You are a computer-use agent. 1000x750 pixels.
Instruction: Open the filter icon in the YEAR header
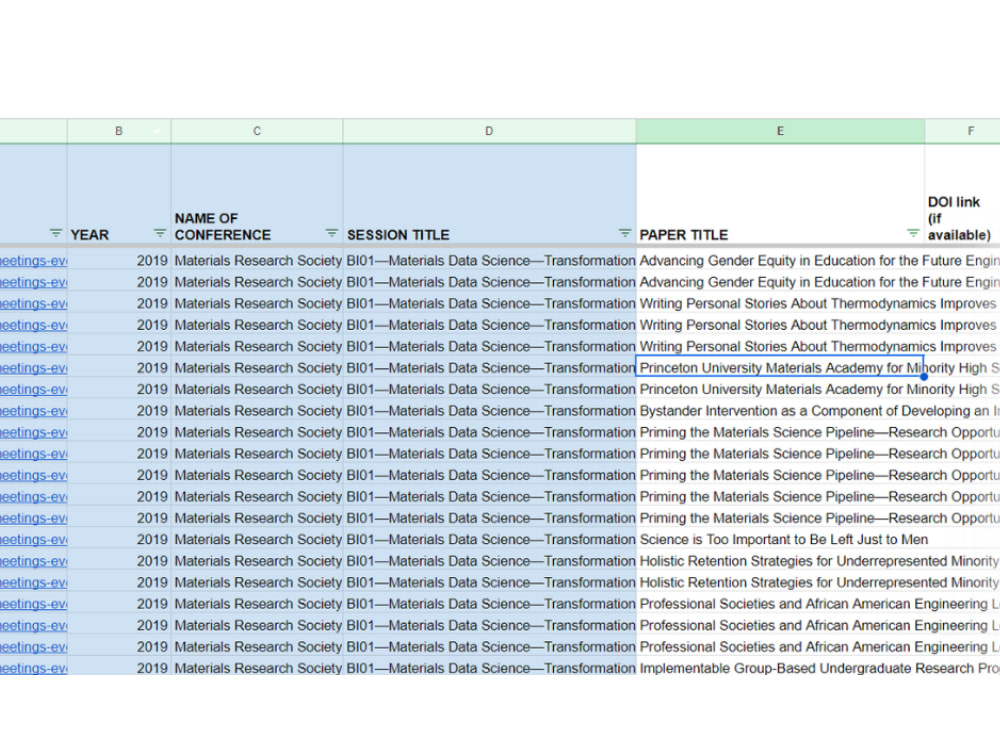159,233
